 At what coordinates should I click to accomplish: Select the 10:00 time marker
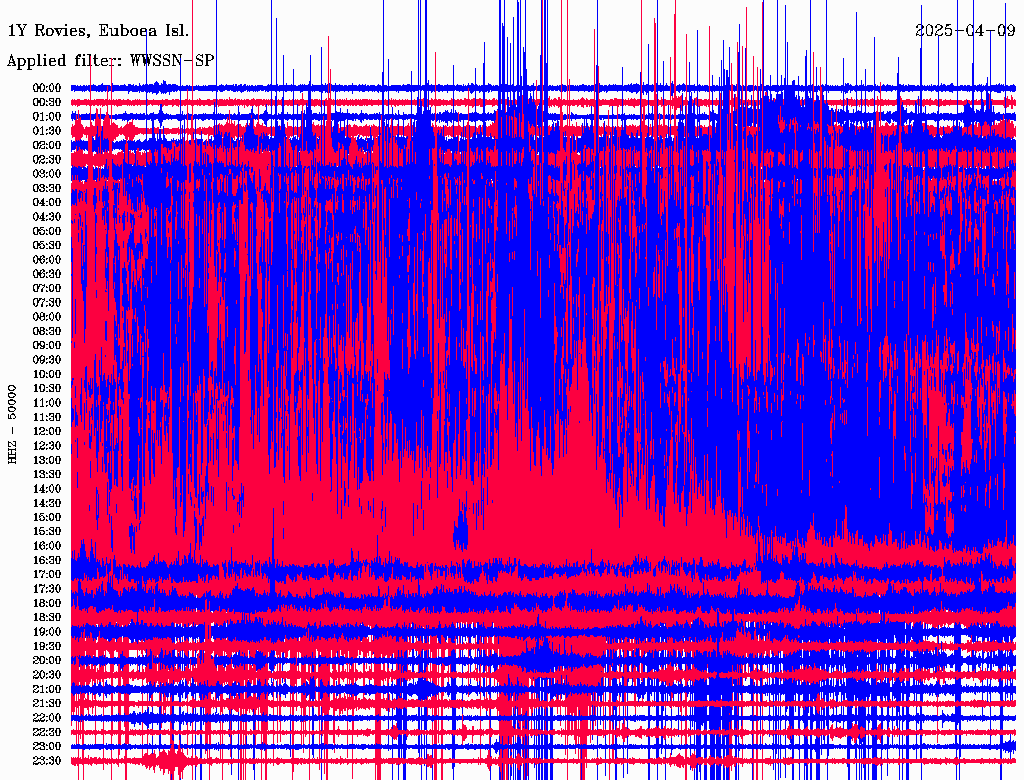pyautogui.click(x=47, y=374)
